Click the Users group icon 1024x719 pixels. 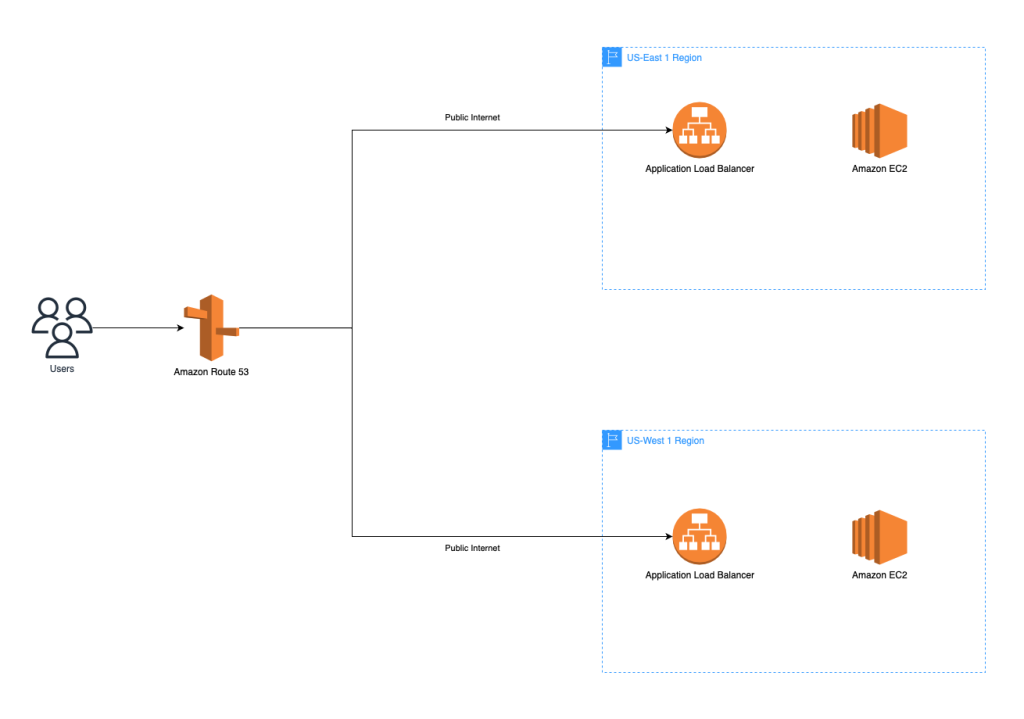(61, 326)
